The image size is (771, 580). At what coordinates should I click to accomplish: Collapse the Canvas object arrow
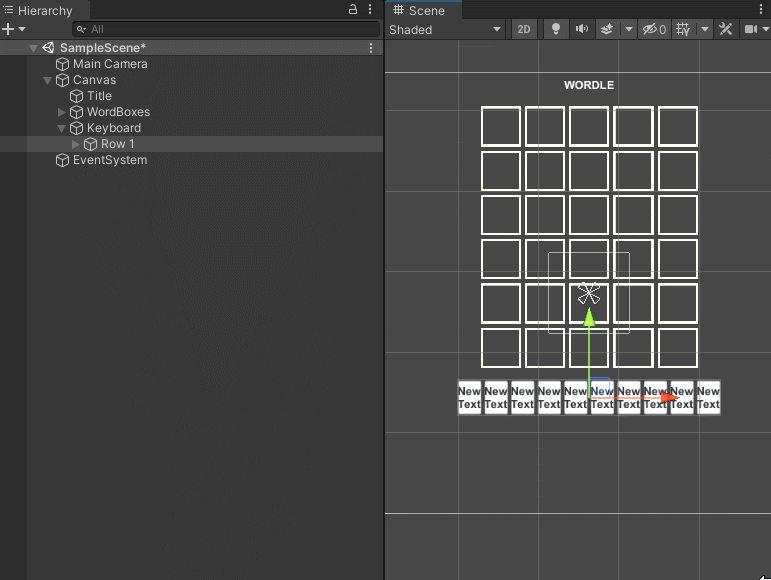point(48,80)
